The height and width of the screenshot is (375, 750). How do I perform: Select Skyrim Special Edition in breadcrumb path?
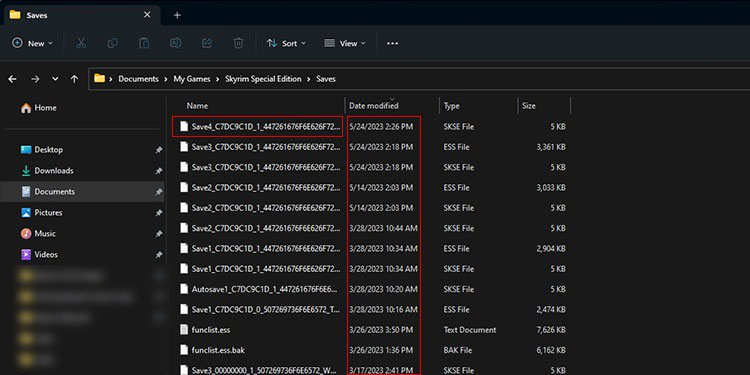(263, 79)
